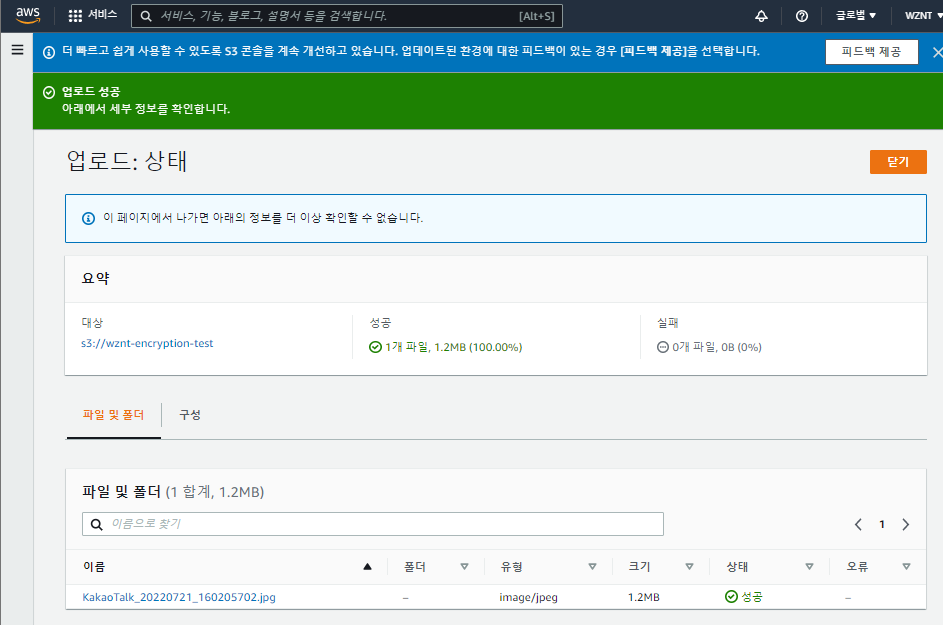The width and height of the screenshot is (943, 625).
Task: Switch to the 구성 tab
Action: (190, 415)
